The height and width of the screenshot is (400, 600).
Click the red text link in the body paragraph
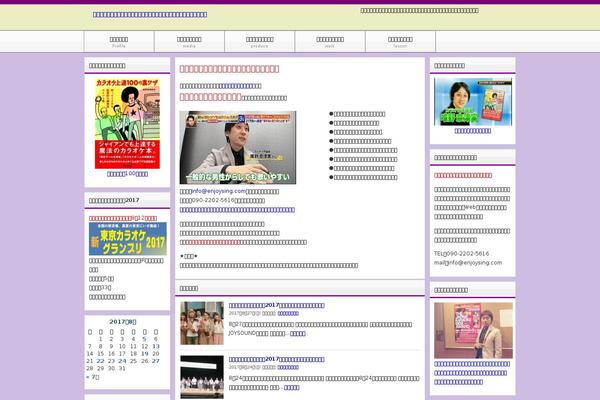point(214,242)
